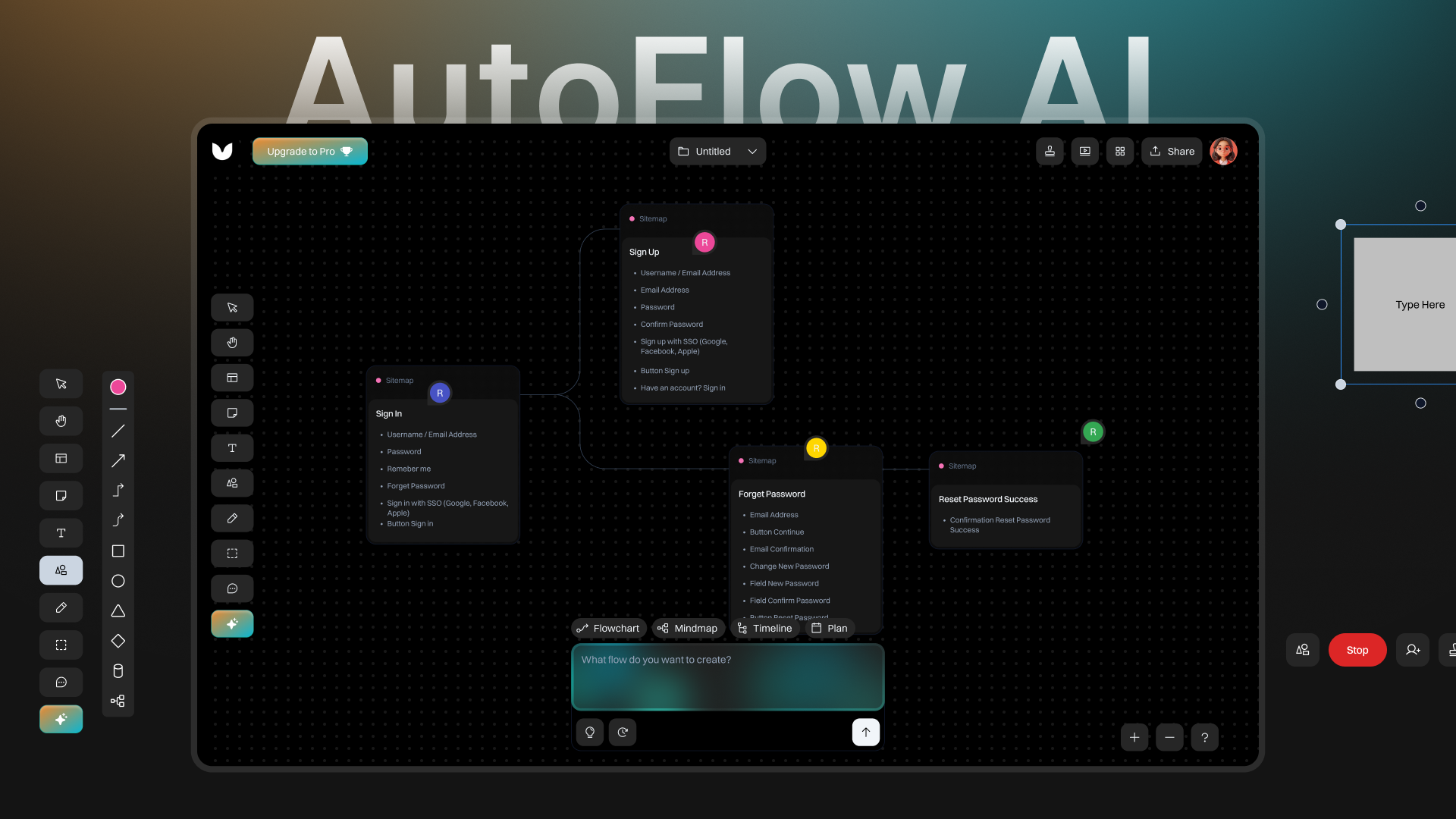Click the Share button
1456x819 pixels.
(x=1172, y=151)
